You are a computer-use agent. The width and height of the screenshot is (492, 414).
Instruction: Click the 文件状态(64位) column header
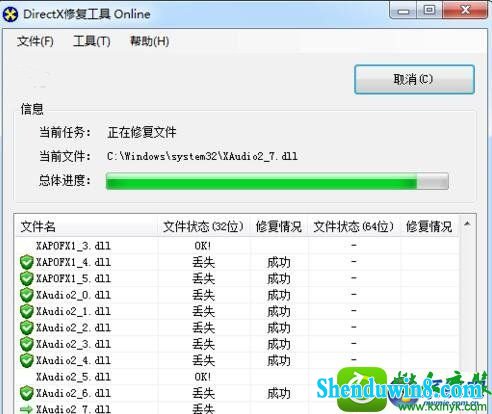(x=354, y=227)
